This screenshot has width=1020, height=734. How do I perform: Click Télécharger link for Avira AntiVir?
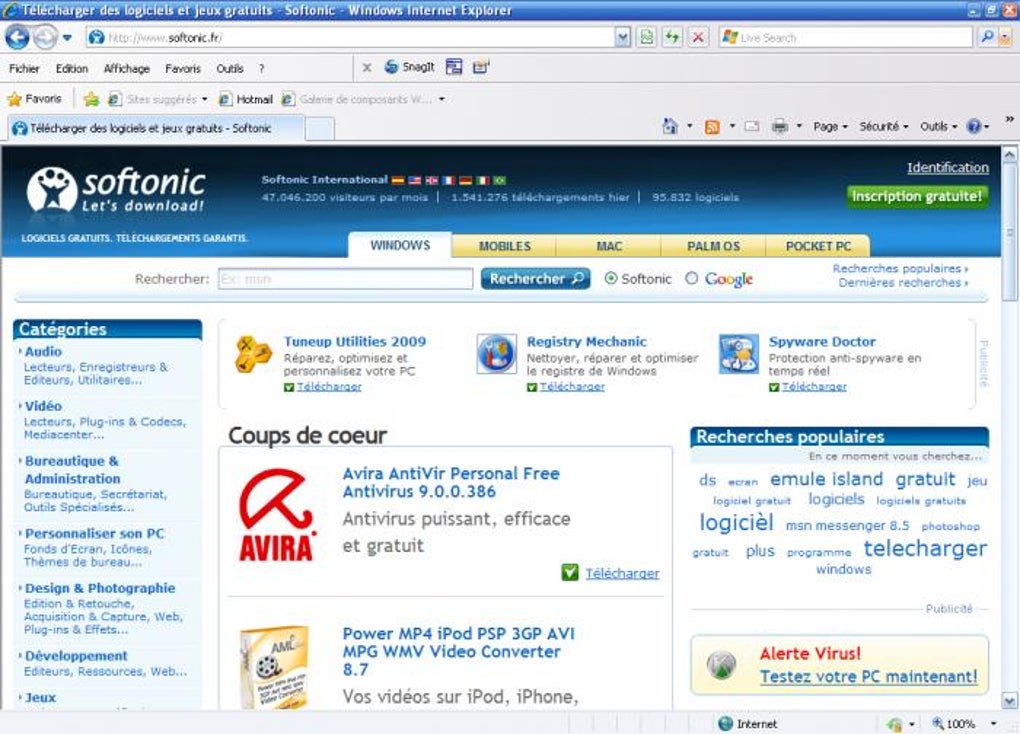[622, 573]
